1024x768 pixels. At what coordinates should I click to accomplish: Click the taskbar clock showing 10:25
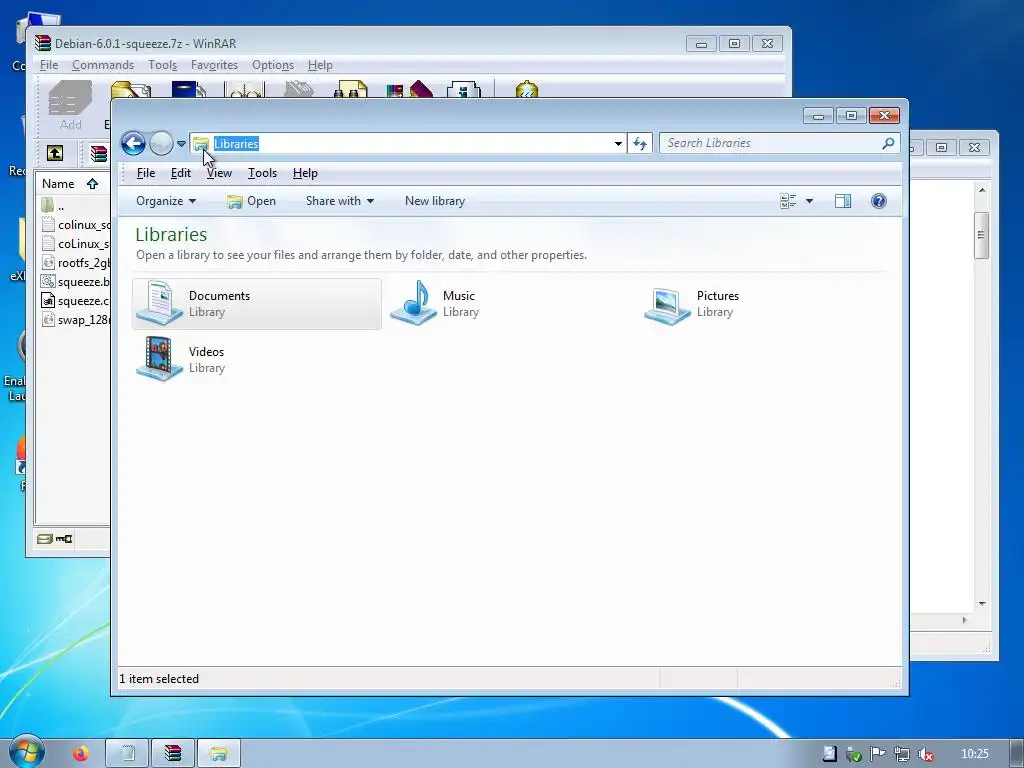click(x=975, y=754)
